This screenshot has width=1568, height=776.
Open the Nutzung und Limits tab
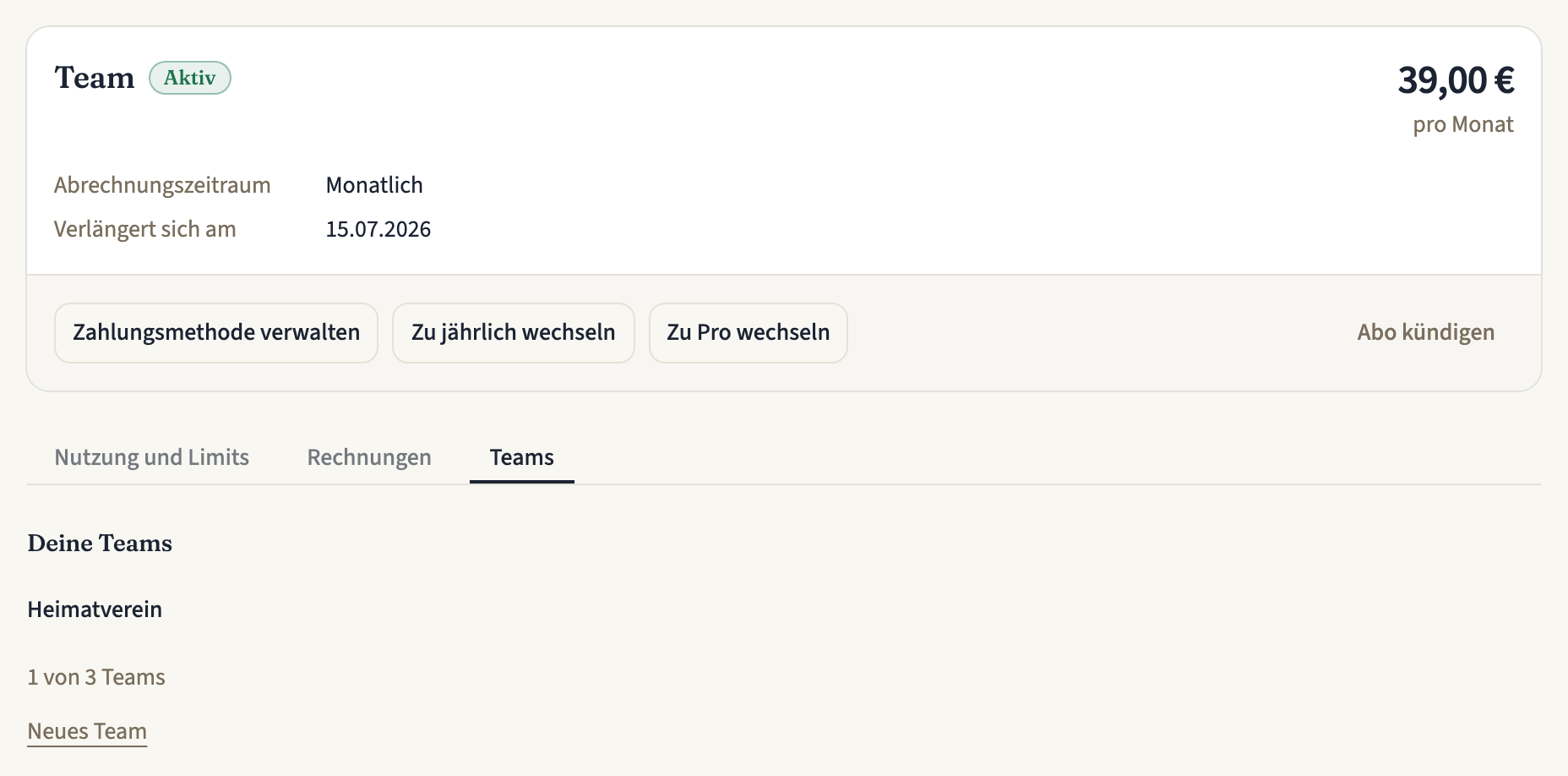[x=152, y=457]
